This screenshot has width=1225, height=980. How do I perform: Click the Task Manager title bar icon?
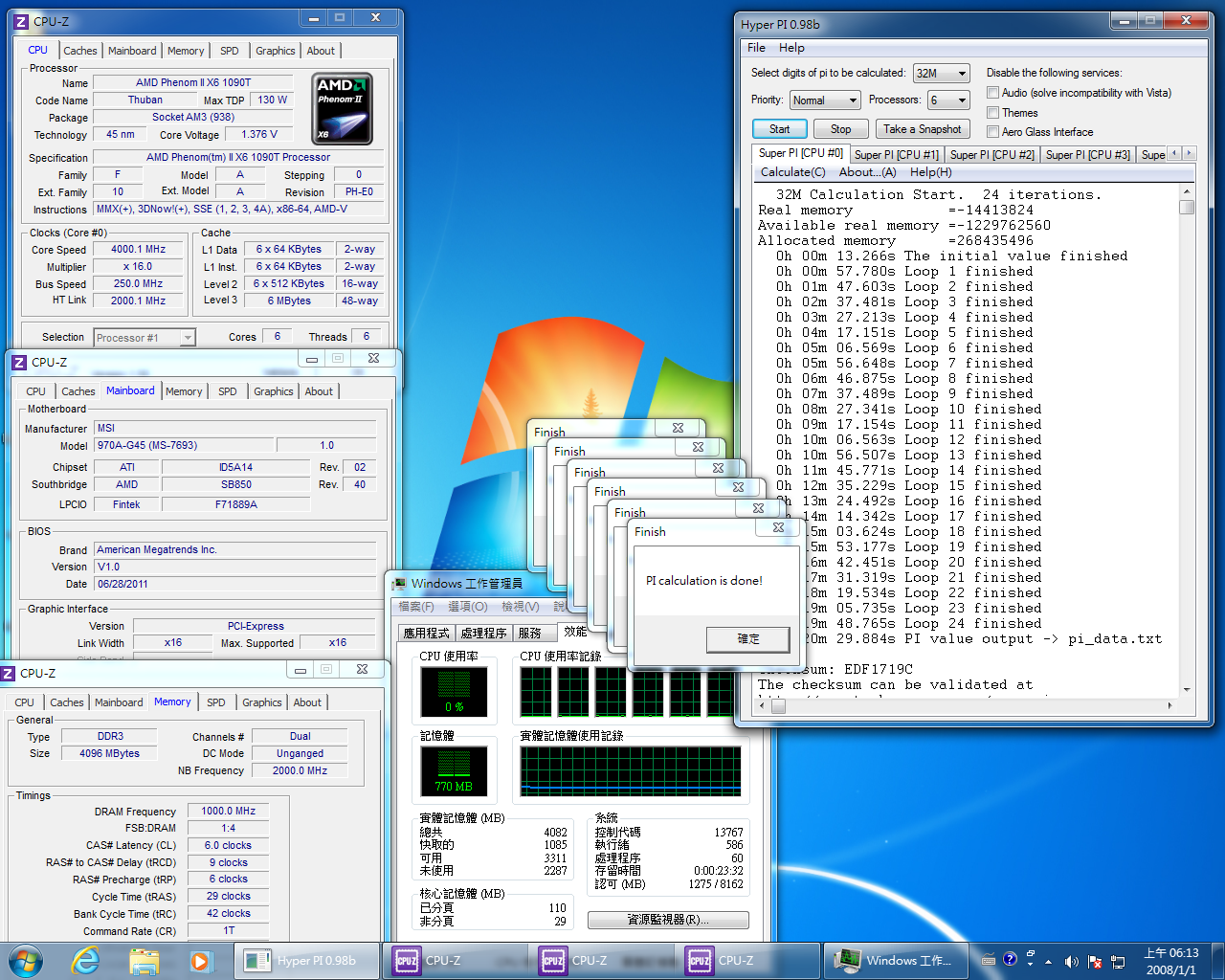tap(399, 583)
